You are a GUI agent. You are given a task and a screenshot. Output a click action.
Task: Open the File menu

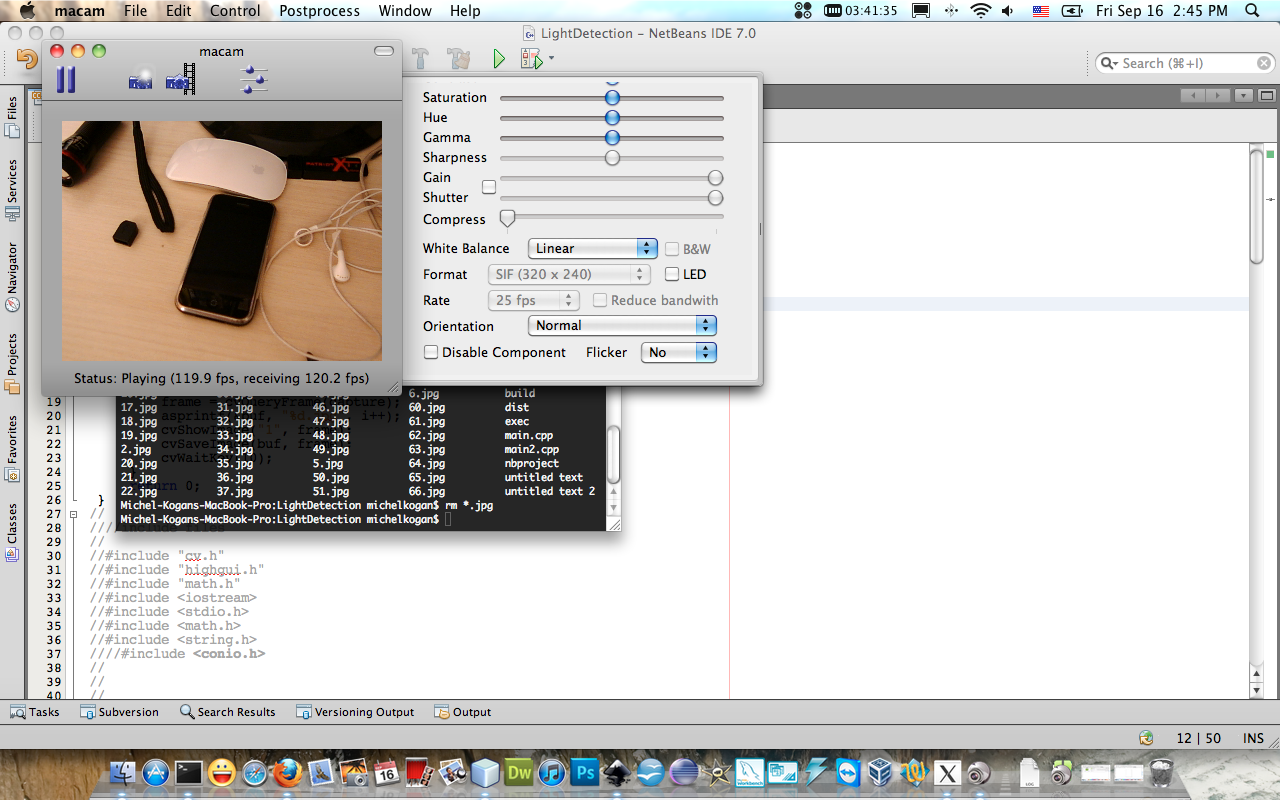click(x=135, y=11)
